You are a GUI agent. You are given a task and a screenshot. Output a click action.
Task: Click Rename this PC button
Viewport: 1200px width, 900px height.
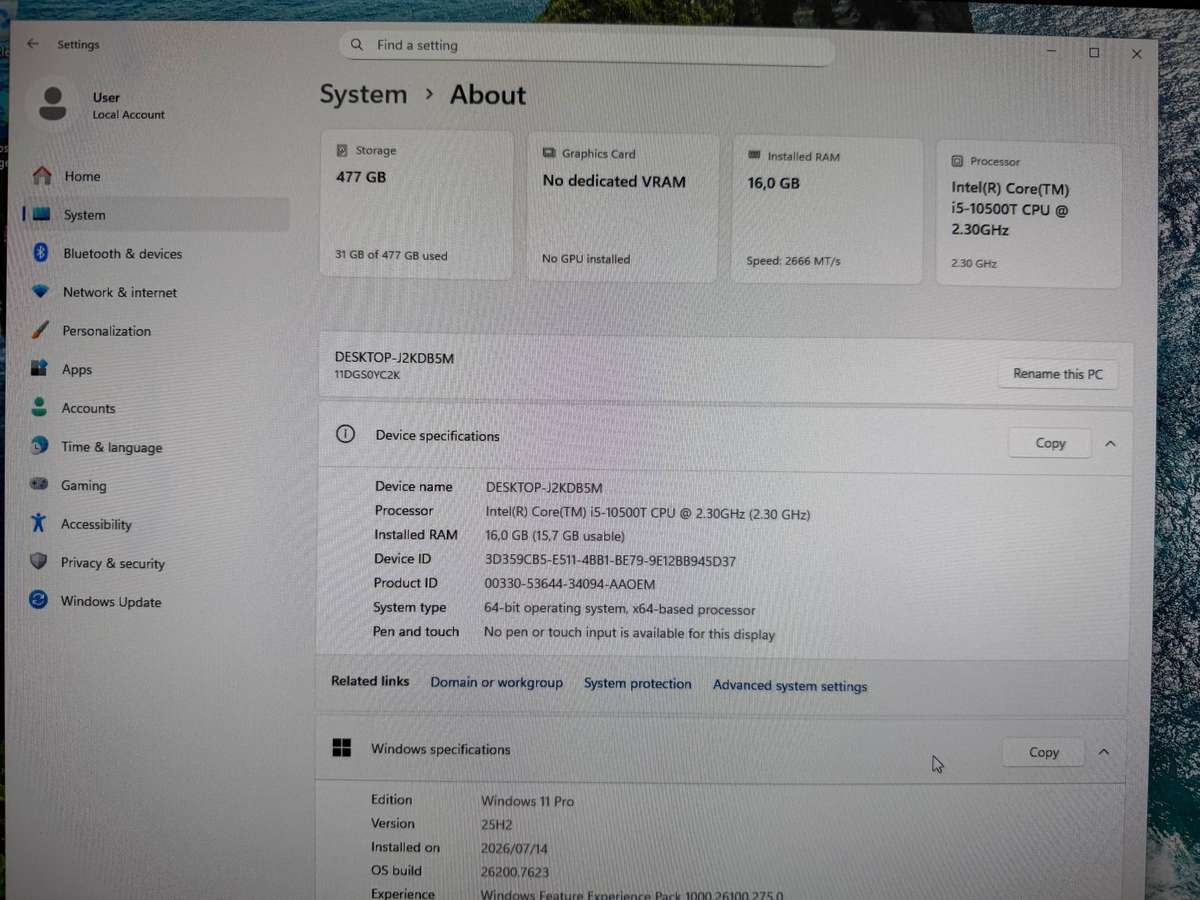(1057, 373)
